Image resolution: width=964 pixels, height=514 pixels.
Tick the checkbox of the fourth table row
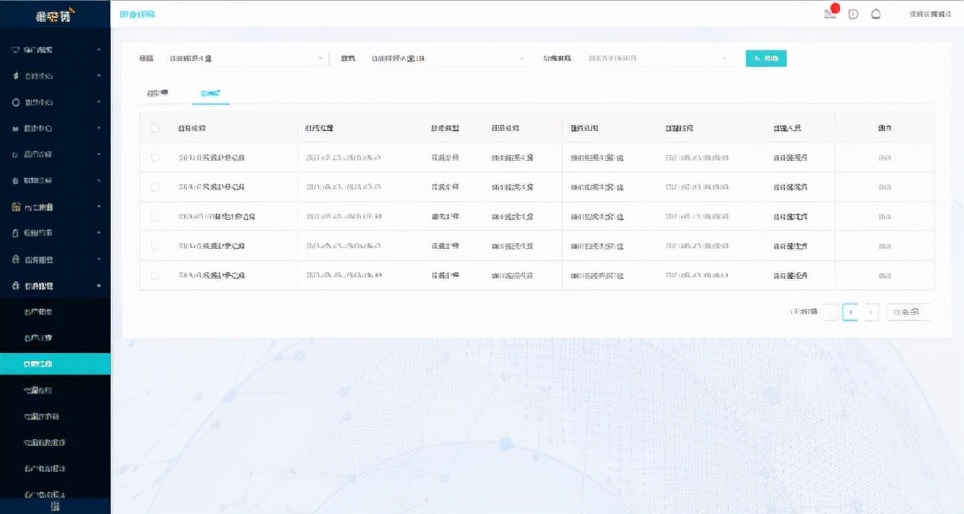click(154, 246)
